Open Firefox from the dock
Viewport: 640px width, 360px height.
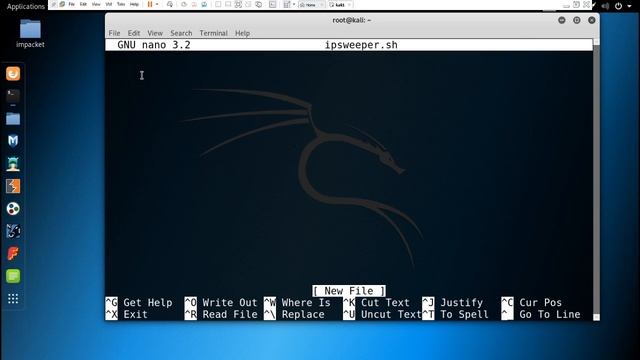pyautogui.click(x=13, y=74)
